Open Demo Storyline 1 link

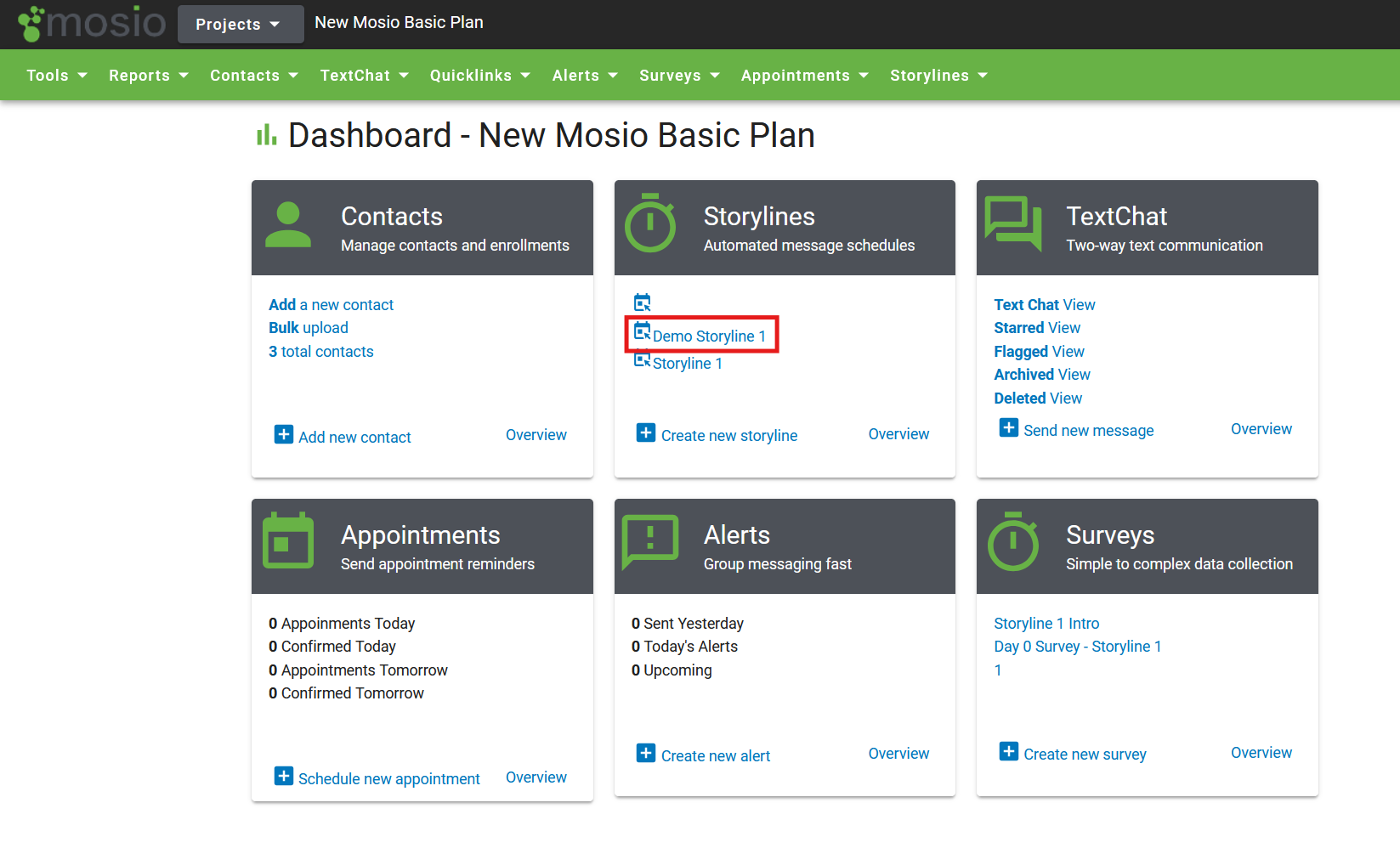709,336
